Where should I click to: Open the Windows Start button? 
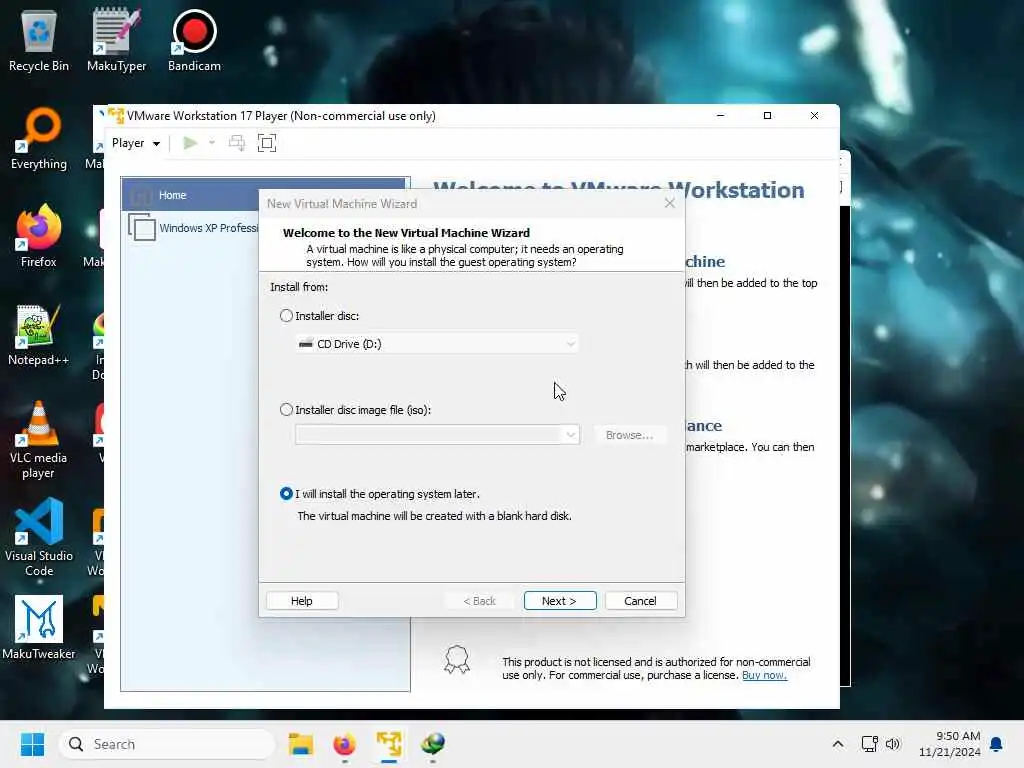click(x=32, y=744)
